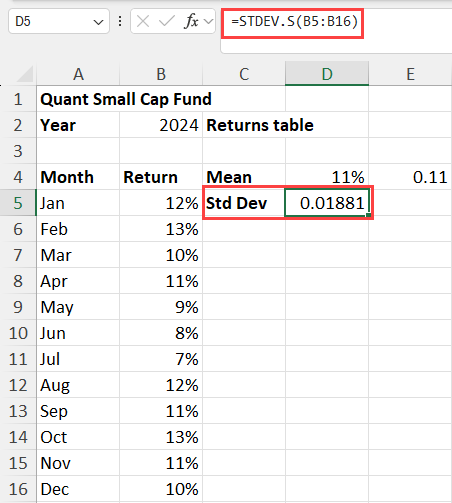Click the Sep month cell

click(78, 411)
